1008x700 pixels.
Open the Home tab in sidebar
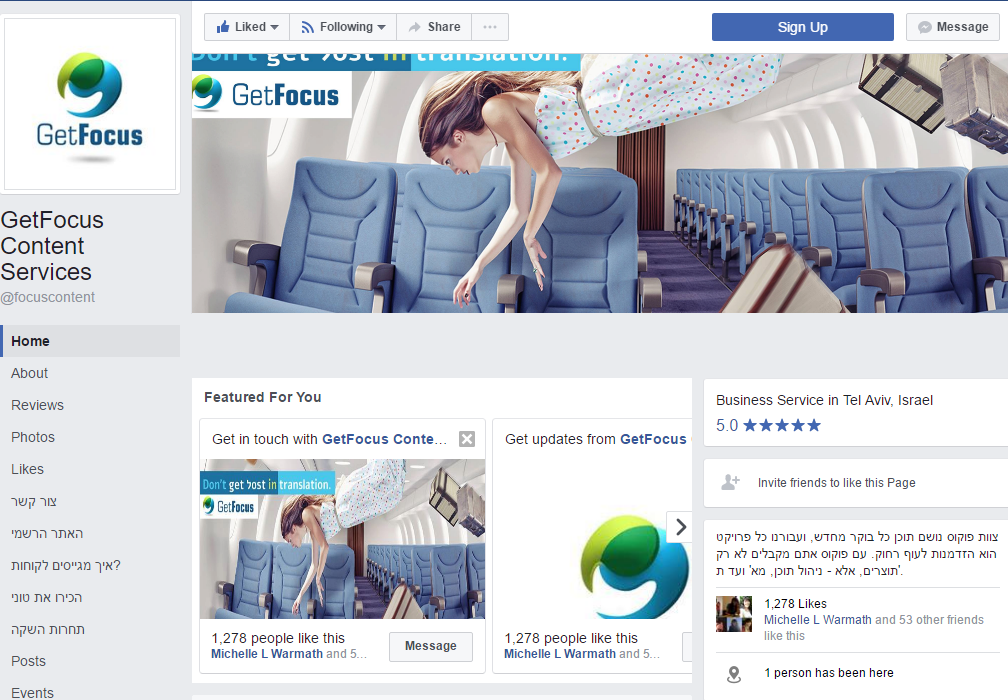(91, 341)
